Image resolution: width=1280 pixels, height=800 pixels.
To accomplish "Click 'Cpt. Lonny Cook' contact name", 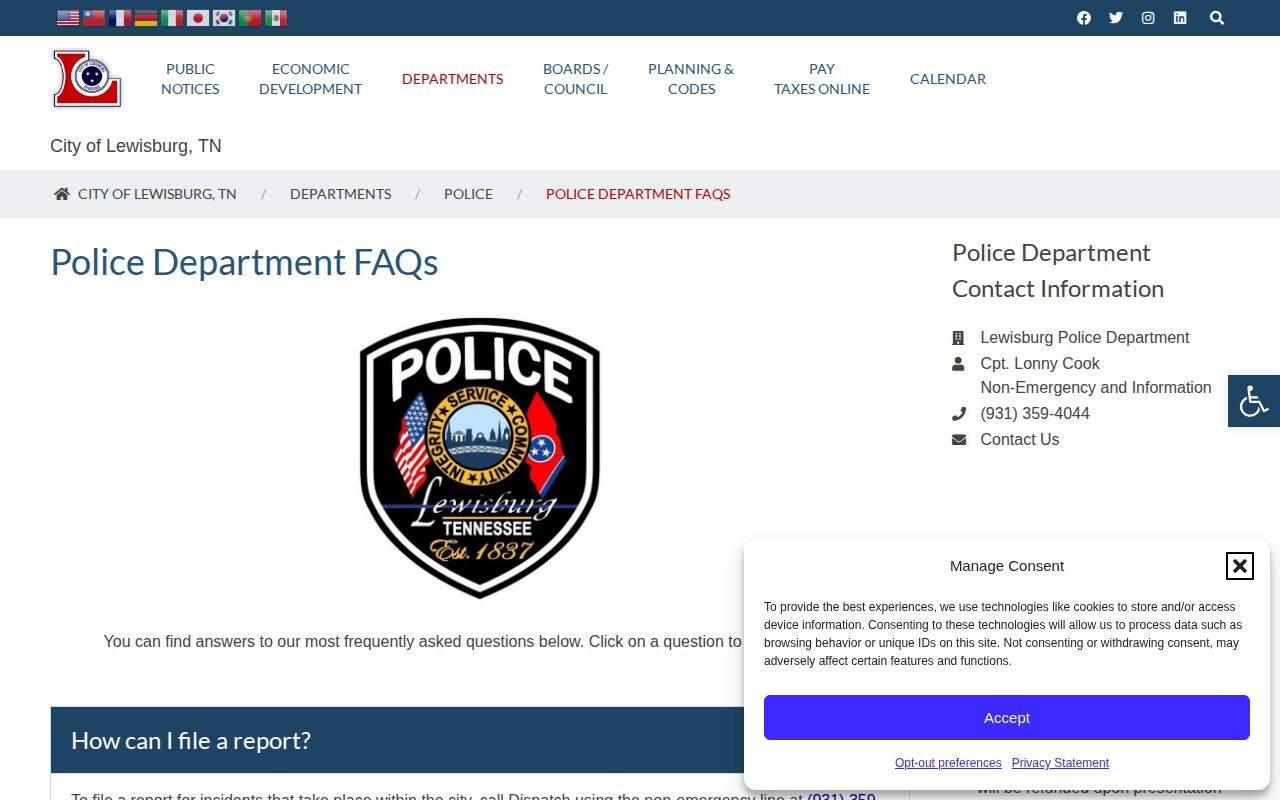I will [x=1040, y=364].
